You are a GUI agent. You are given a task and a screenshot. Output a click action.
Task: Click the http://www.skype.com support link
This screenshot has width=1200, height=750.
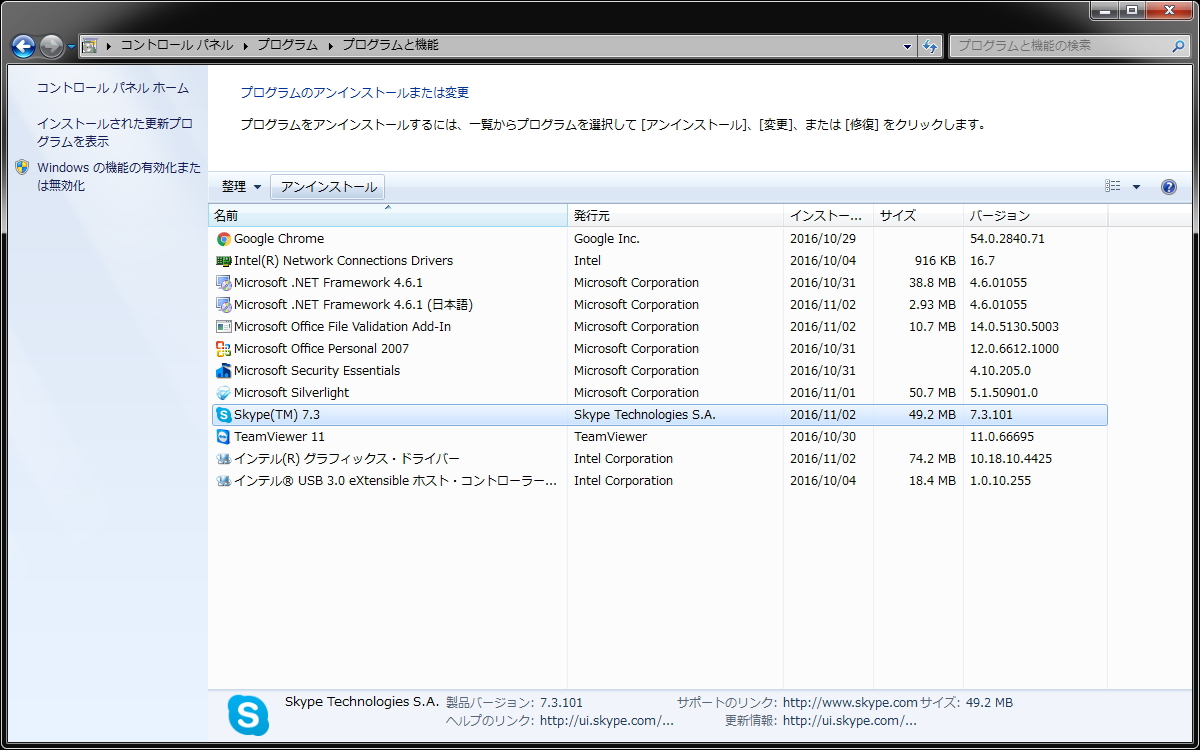850,703
